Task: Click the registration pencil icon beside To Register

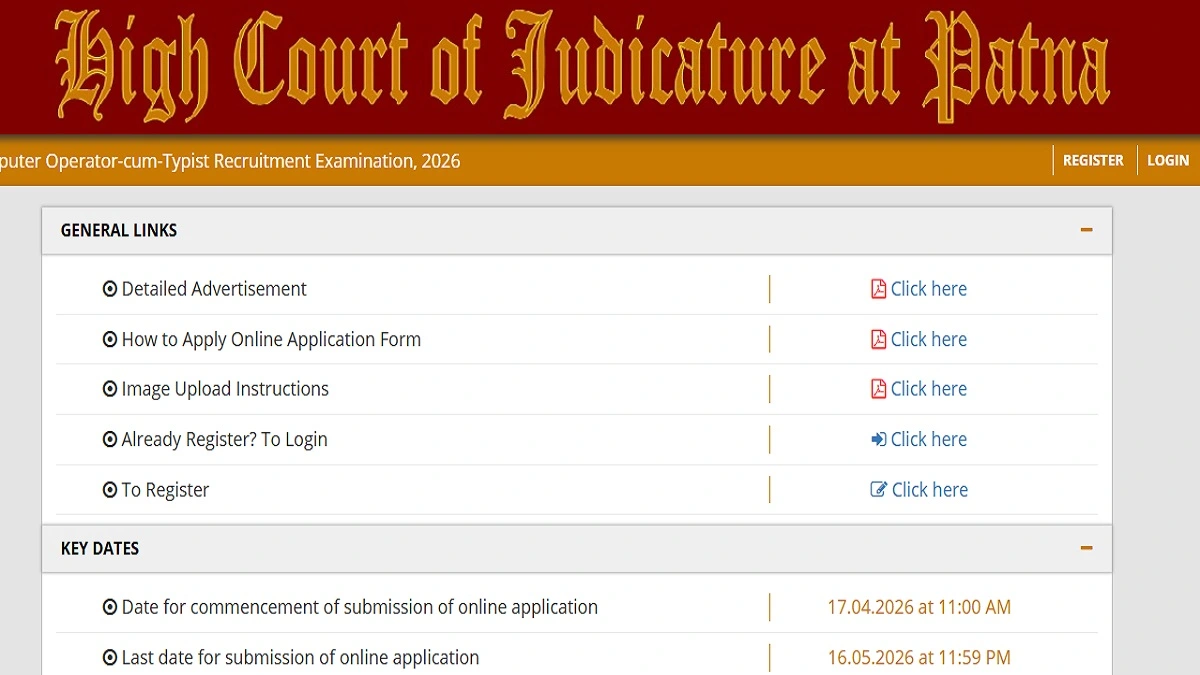Action: (x=877, y=489)
